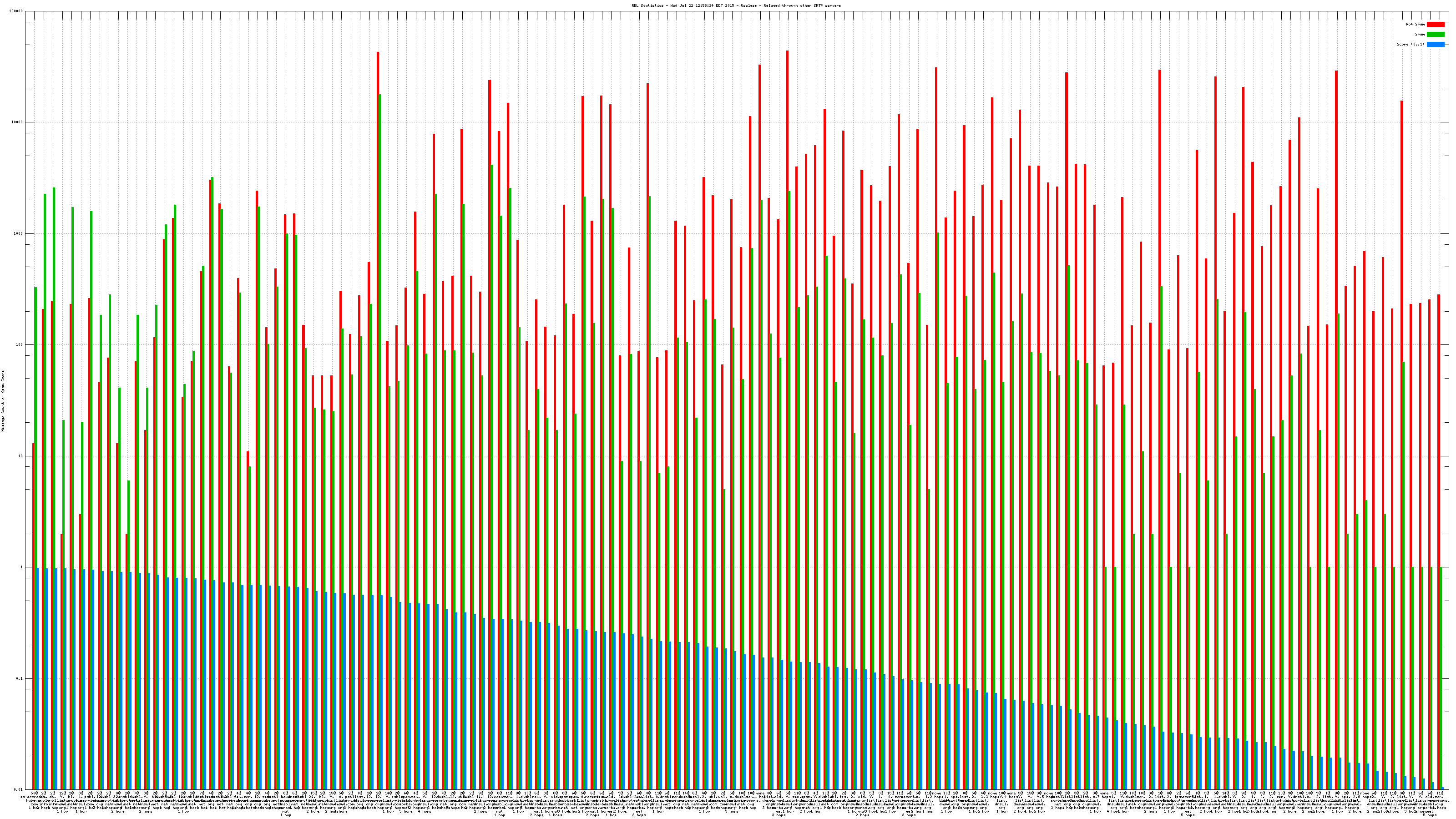Click the 1 y-axis tick label
The image size is (1456, 819).
point(22,567)
